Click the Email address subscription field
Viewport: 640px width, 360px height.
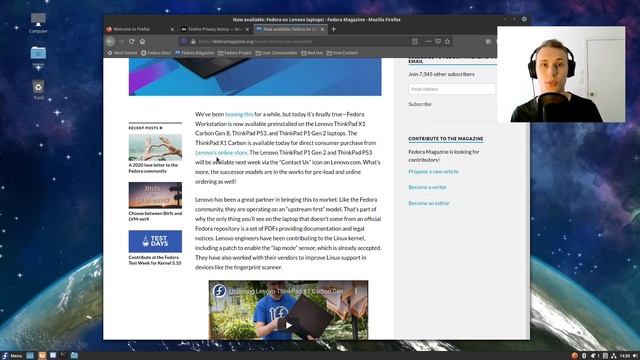click(452, 89)
